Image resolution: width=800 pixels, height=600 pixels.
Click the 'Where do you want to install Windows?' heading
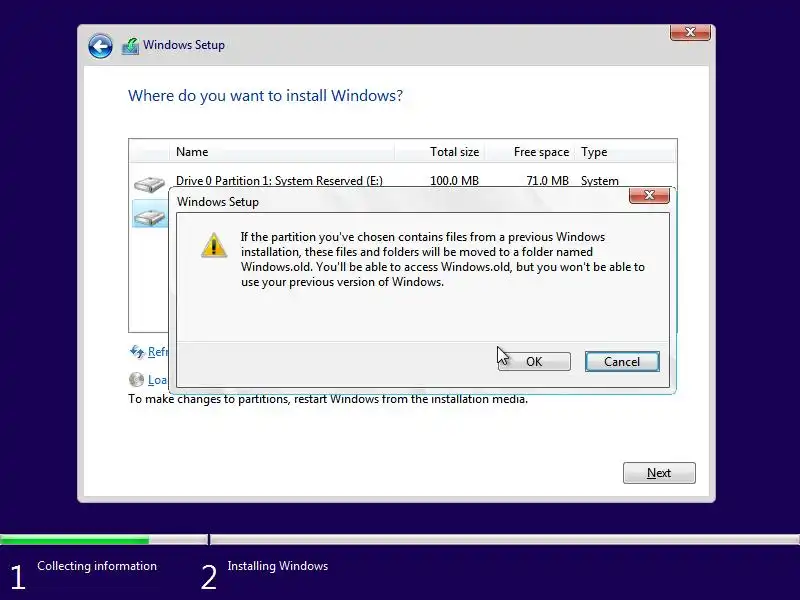pyautogui.click(x=265, y=95)
